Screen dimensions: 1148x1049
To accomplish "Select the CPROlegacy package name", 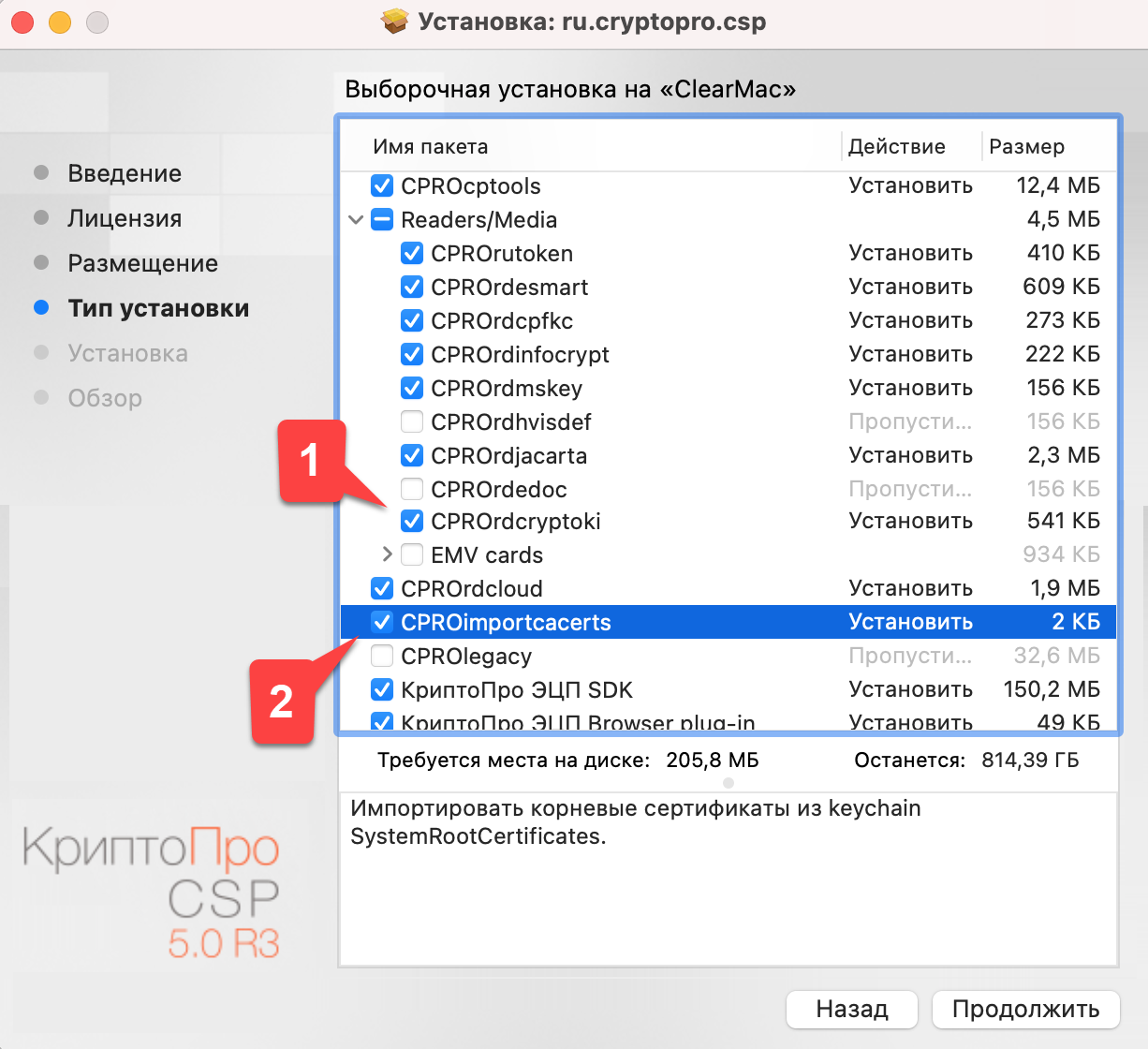I will point(466,656).
